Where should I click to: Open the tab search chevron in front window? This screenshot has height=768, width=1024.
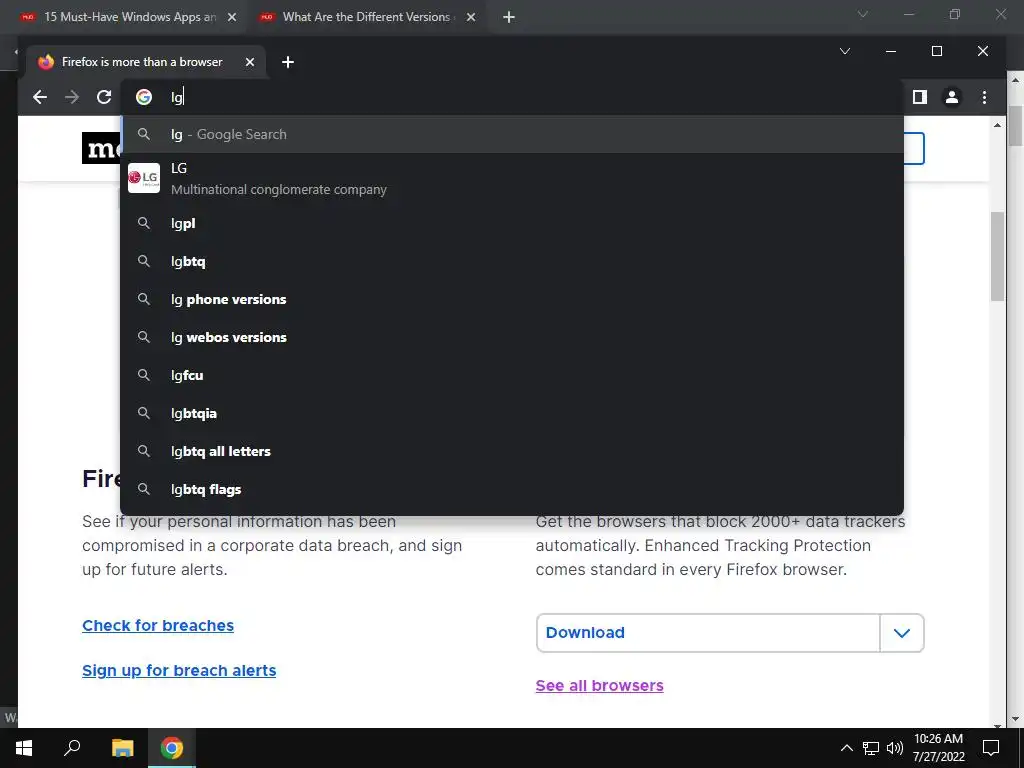844,51
